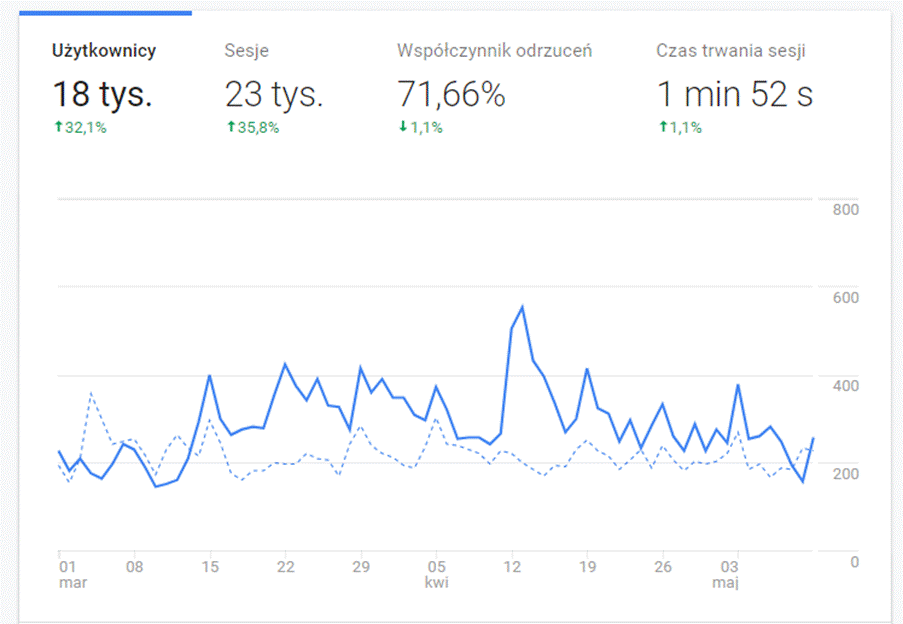Click the 19 date axis label
The height and width of the screenshot is (624, 903).
coord(587,567)
